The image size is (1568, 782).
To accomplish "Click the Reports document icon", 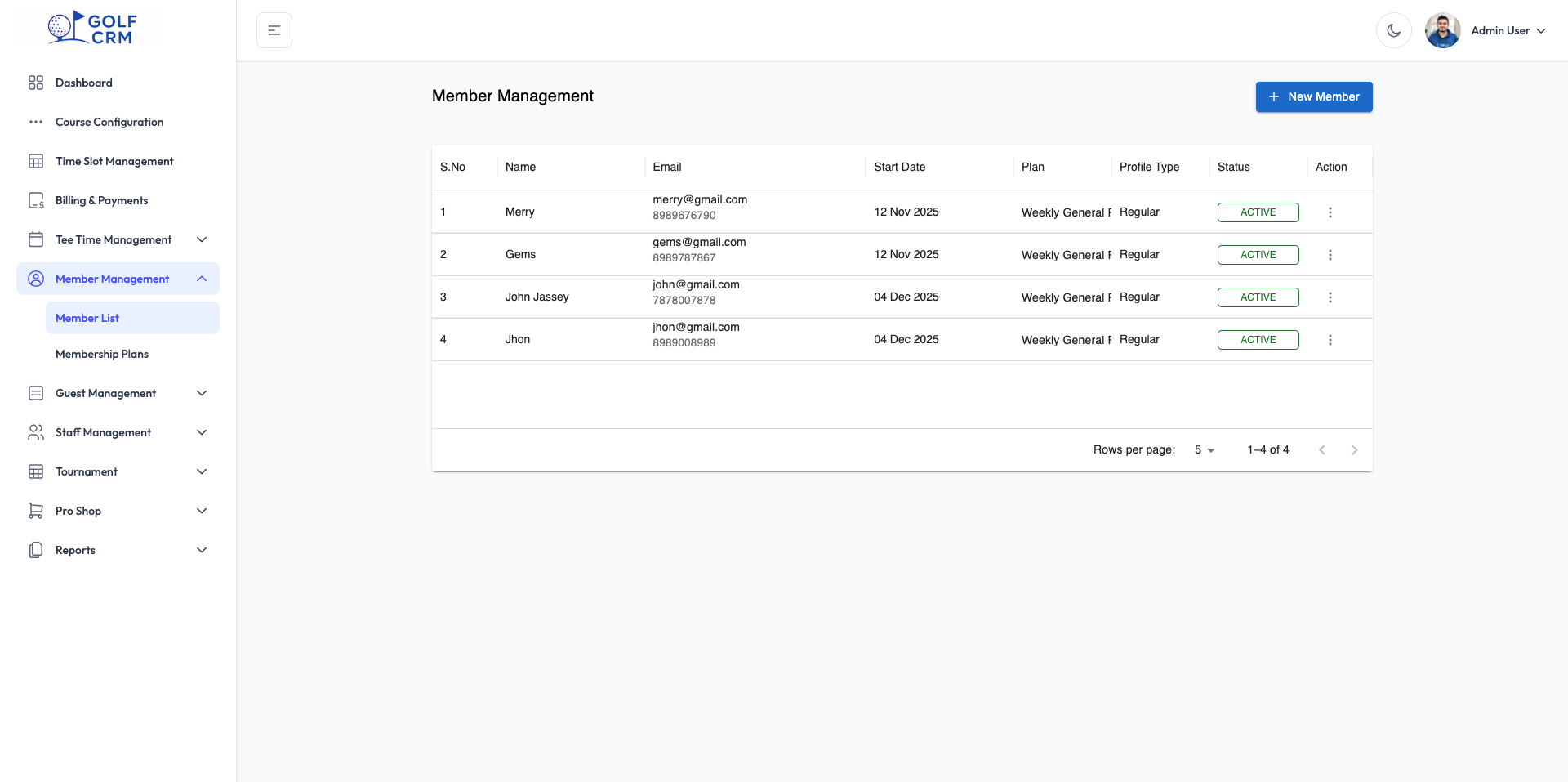I will (36, 550).
